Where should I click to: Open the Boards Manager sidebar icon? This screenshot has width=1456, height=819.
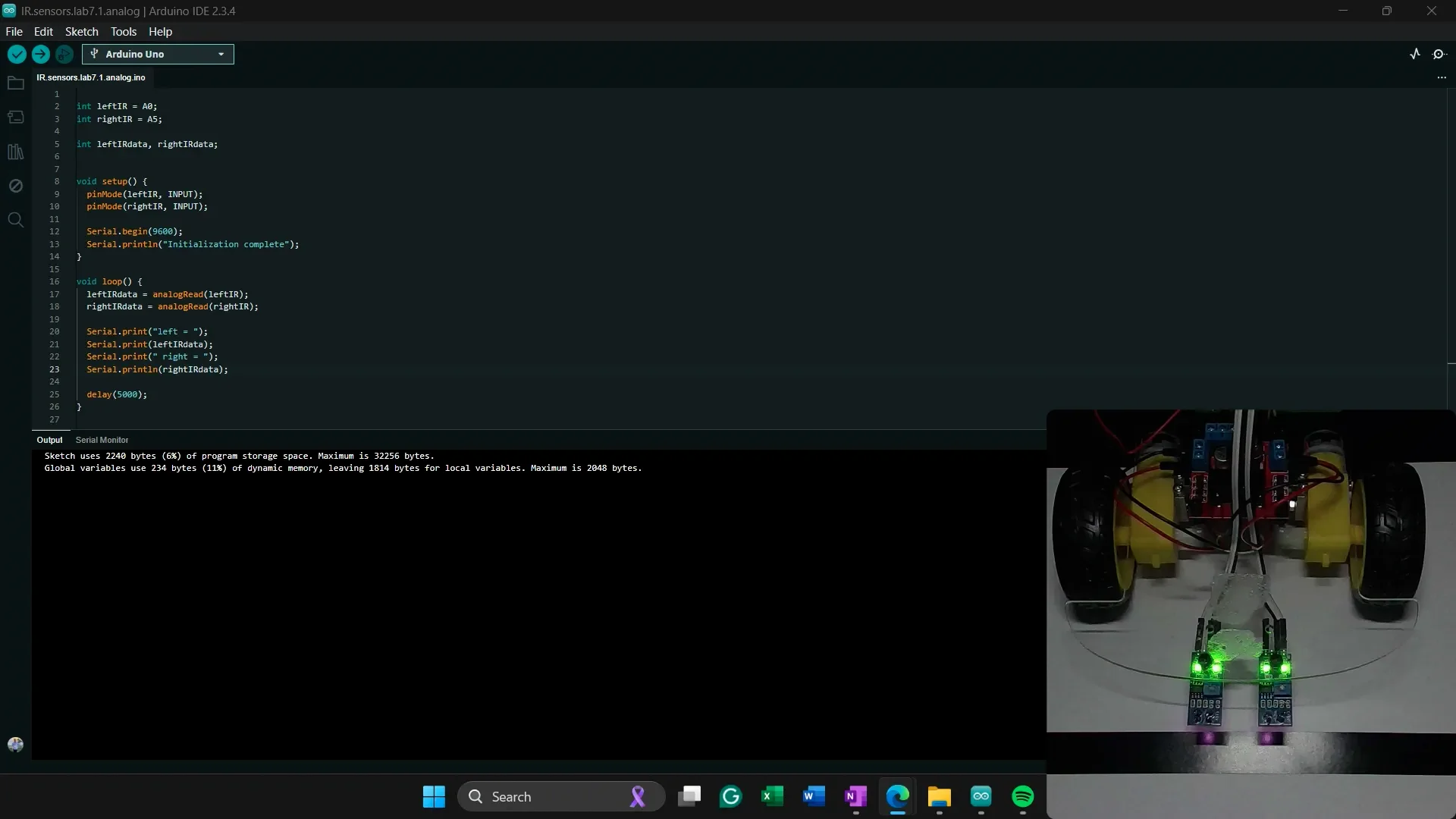[15, 117]
